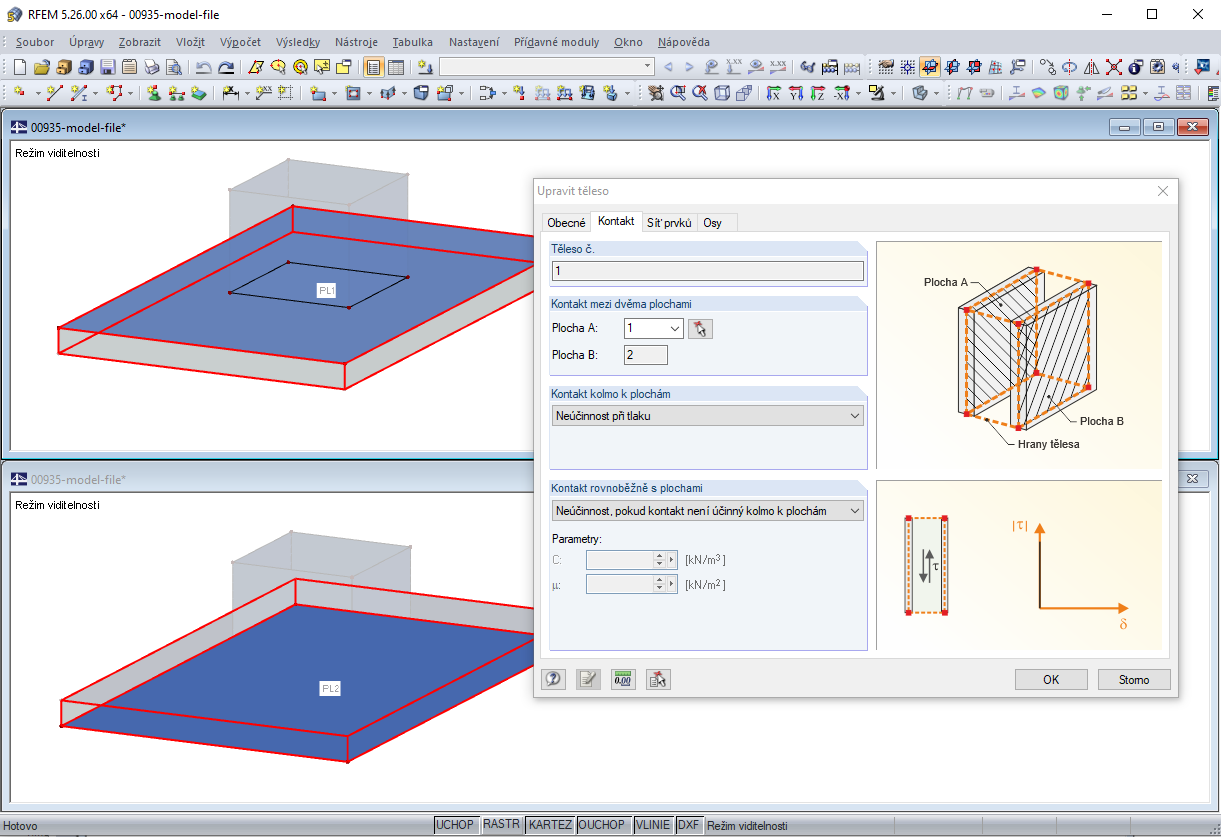Viewport: 1221px width, 837px height.
Task: Click the Help icon in dialog
Action: [x=553, y=680]
